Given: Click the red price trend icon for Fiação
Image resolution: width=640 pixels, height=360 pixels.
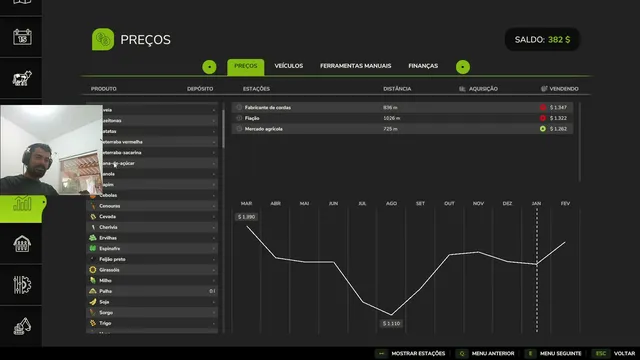Looking at the screenshot, I should pyautogui.click(x=543, y=118).
